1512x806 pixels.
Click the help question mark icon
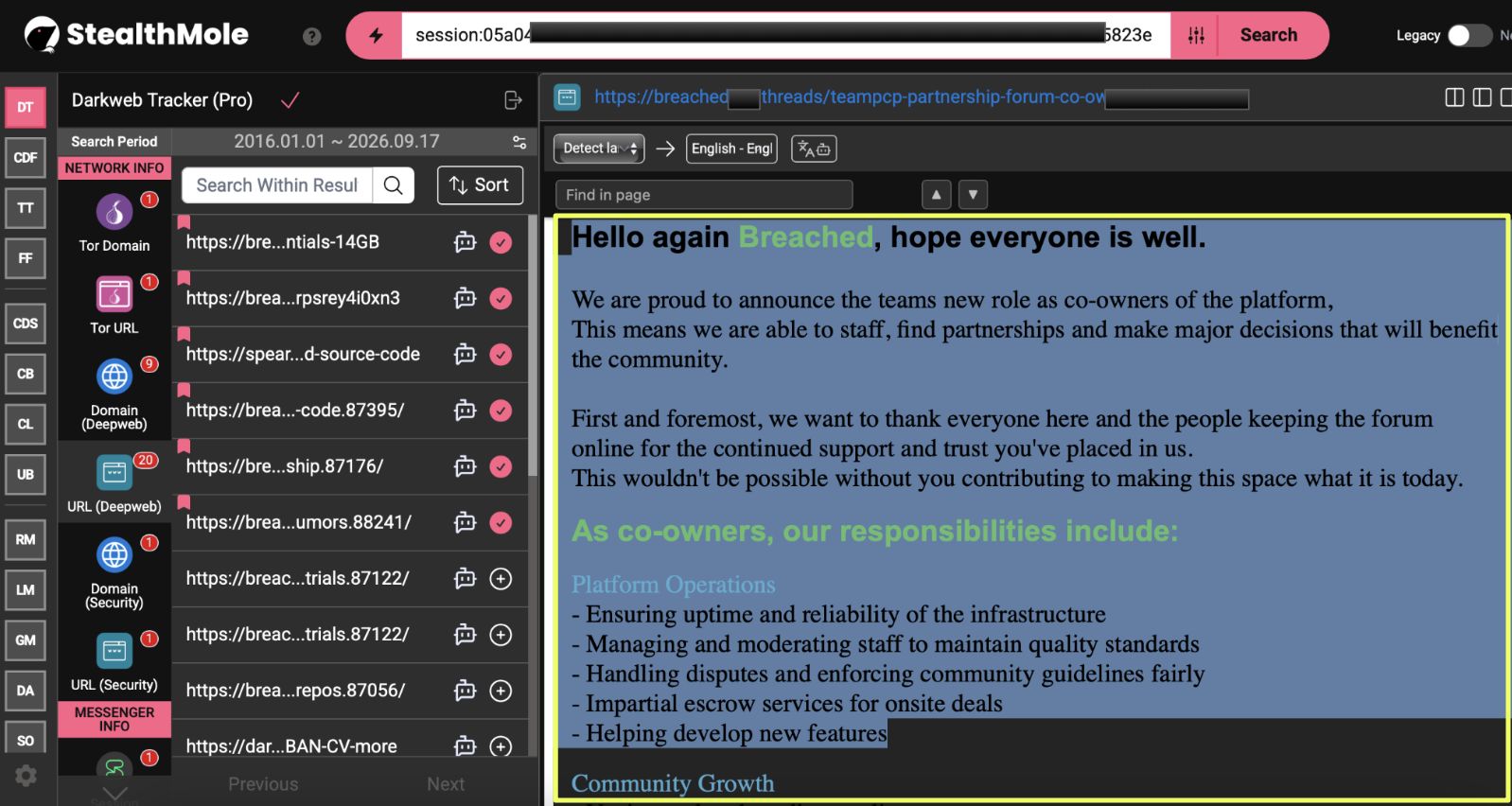point(311,36)
